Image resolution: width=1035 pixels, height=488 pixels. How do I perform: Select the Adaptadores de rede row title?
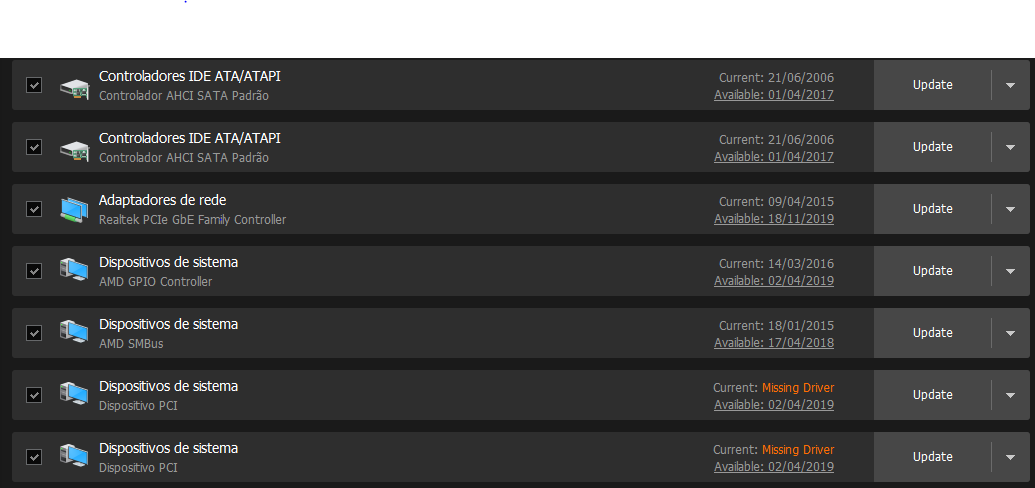[x=163, y=200]
